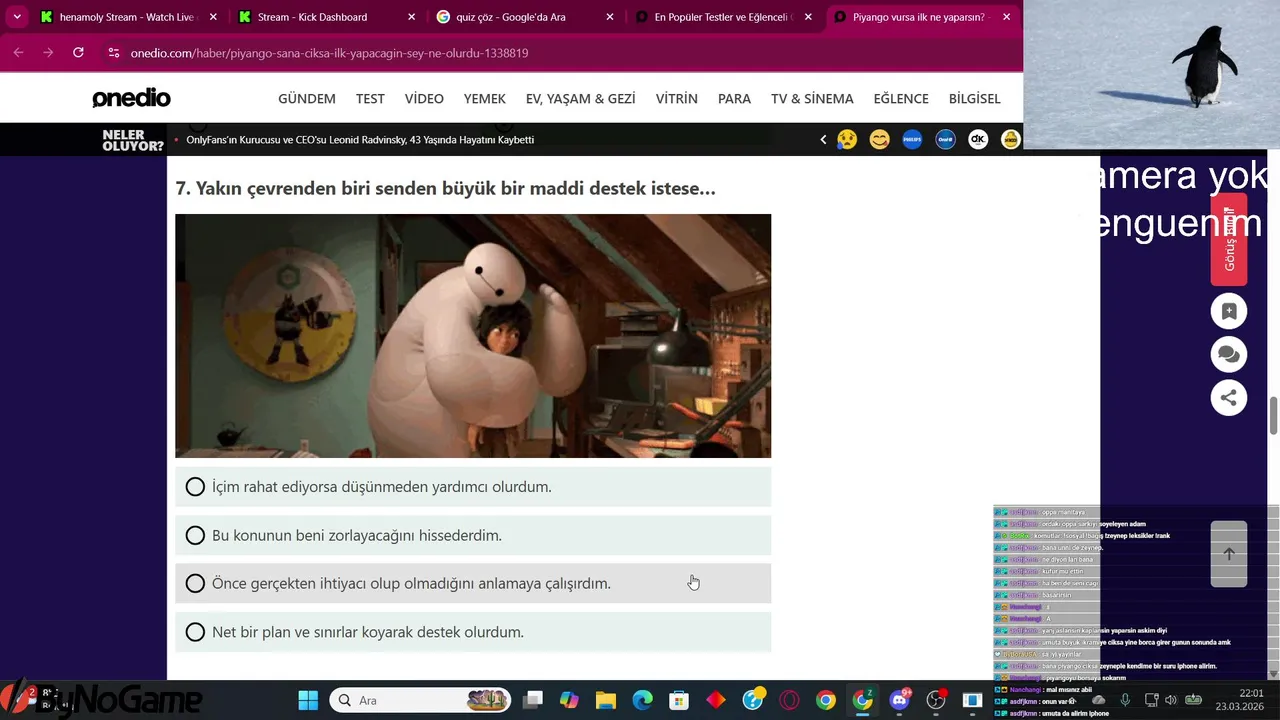Jump to top with the up arrow button

[1229, 554]
